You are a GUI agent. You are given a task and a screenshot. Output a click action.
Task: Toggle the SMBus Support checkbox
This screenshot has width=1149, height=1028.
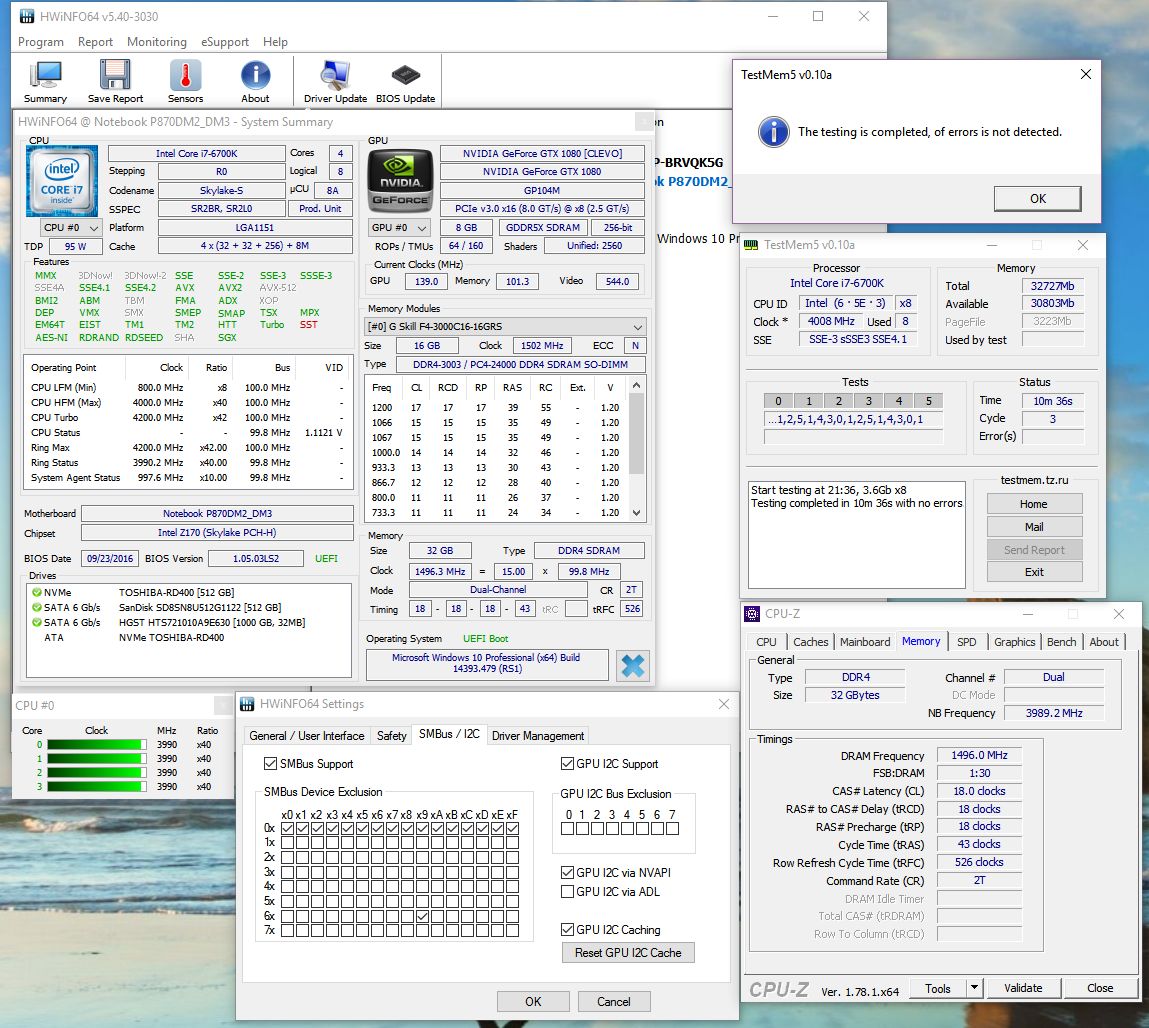270,763
